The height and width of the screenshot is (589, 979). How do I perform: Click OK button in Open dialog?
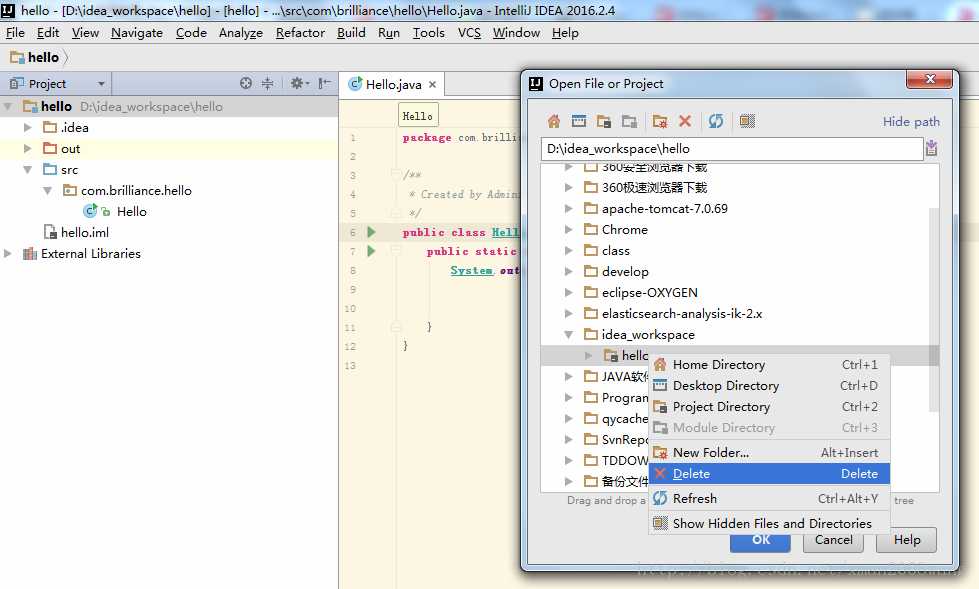(760, 540)
